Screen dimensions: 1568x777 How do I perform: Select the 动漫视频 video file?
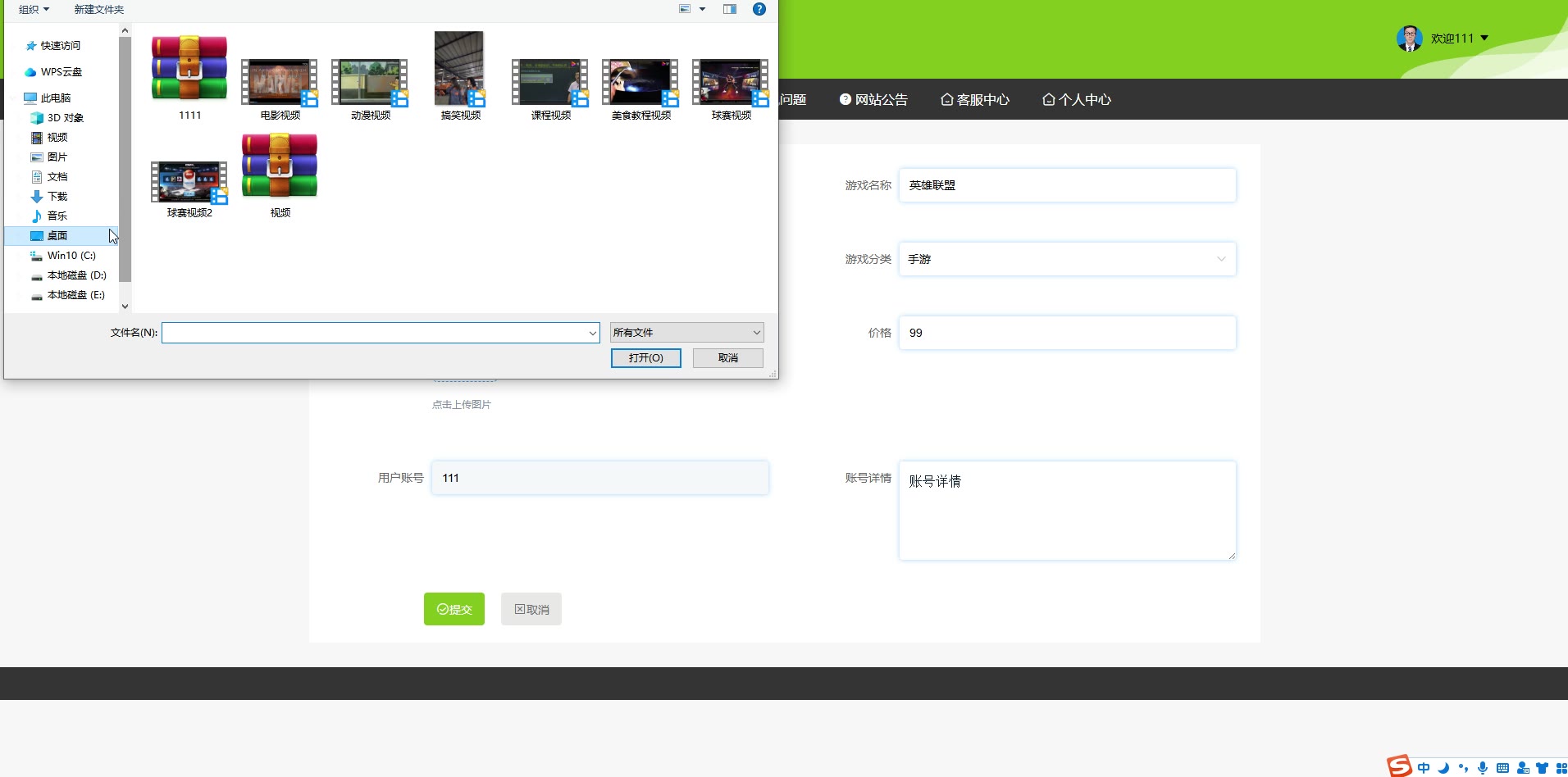coord(370,89)
